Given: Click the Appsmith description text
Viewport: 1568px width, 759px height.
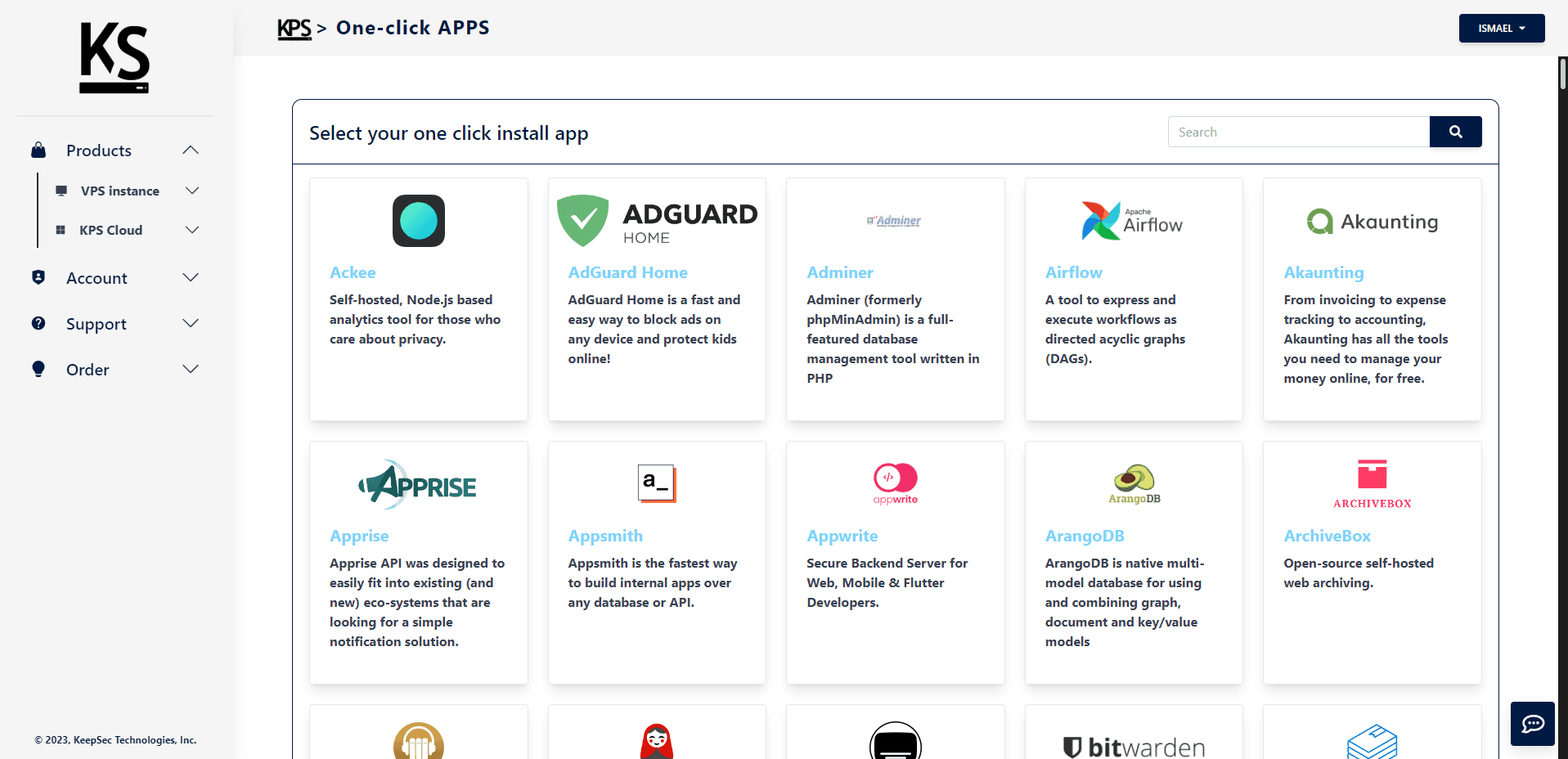Looking at the screenshot, I should point(653,582).
